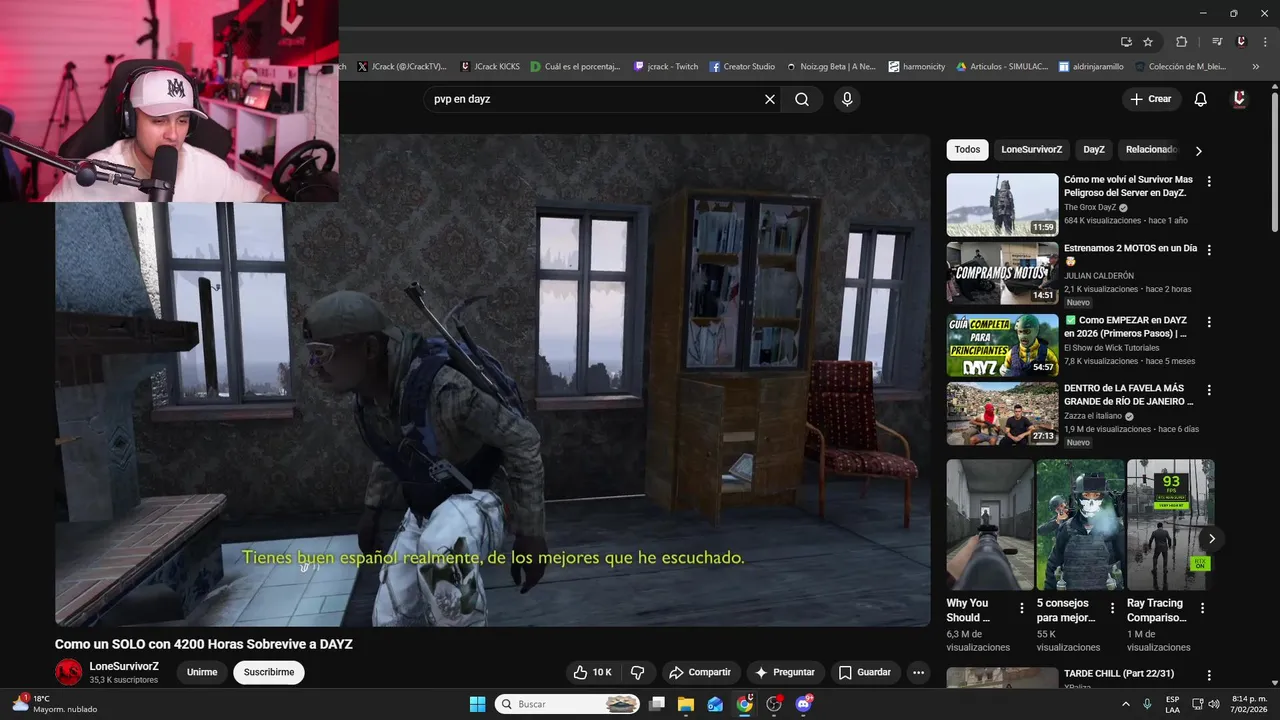The width and height of the screenshot is (1280, 720).
Task: Open LoneSurvivorZ channel avatar
Action: point(69,672)
